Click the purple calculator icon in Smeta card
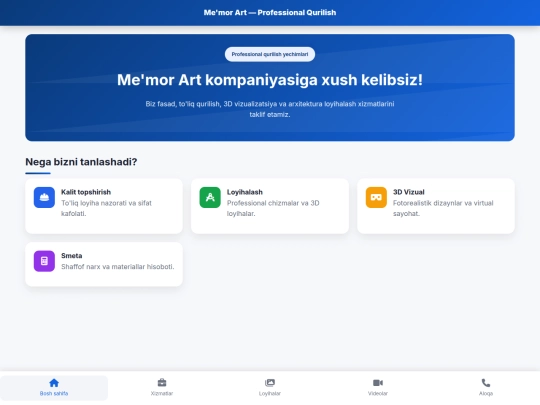This screenshot has width=540, height=405. pos(44,261)
